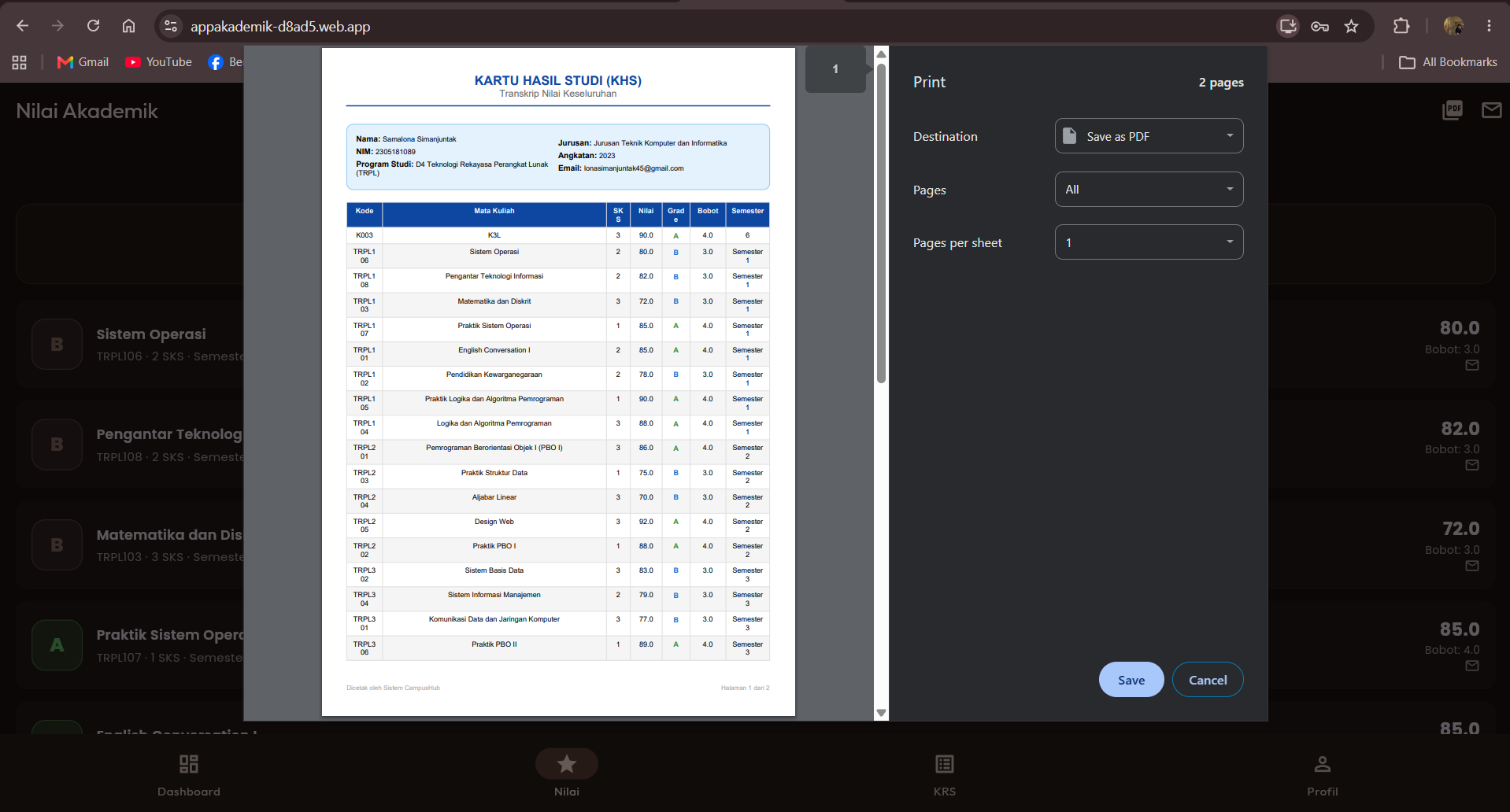Click the mail icon under the 72.0 score
The image size is (1510, 812).
(1472, 566)
